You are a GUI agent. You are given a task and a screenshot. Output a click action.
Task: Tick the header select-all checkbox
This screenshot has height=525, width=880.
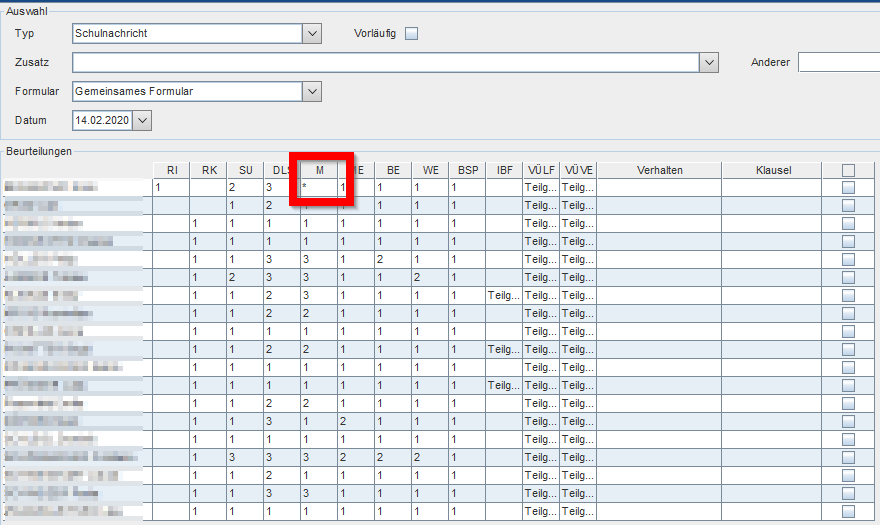[x=848, y=170]
